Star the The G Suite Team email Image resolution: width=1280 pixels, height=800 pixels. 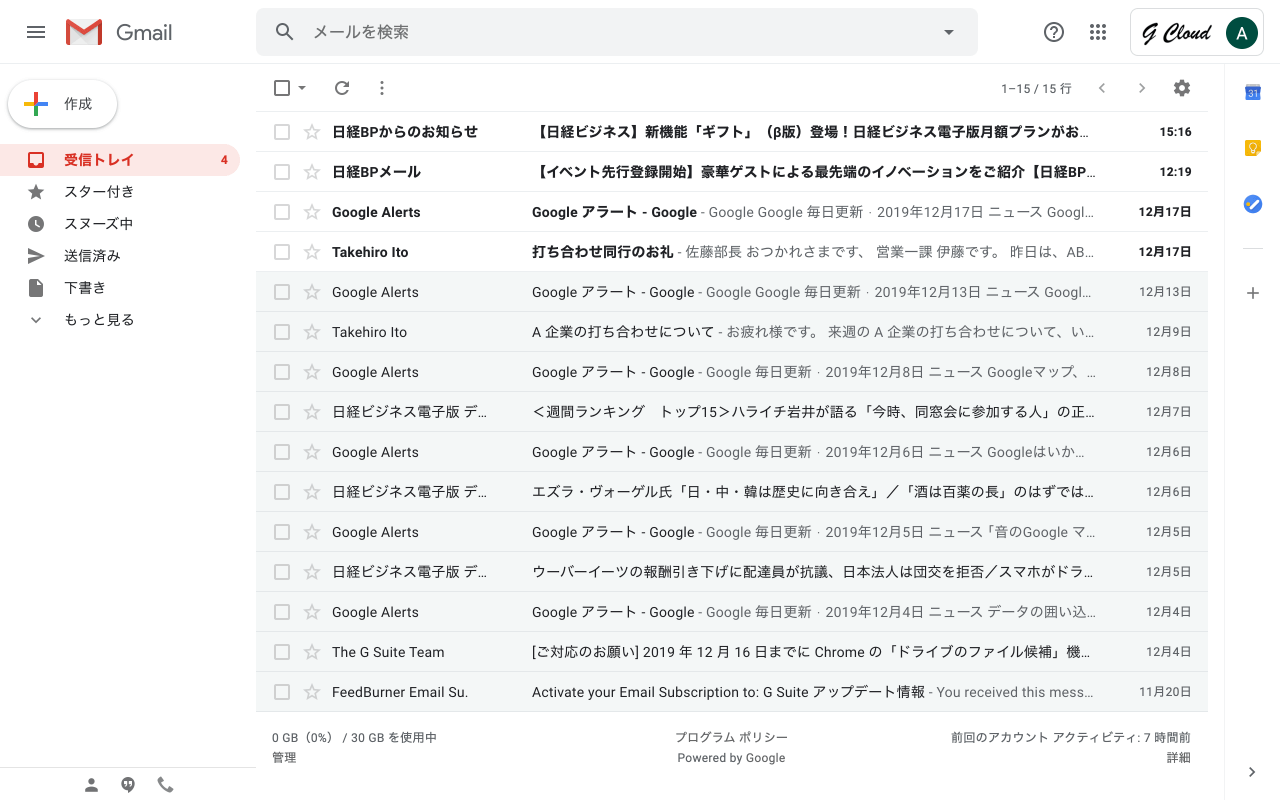click(x=312, y=652)
